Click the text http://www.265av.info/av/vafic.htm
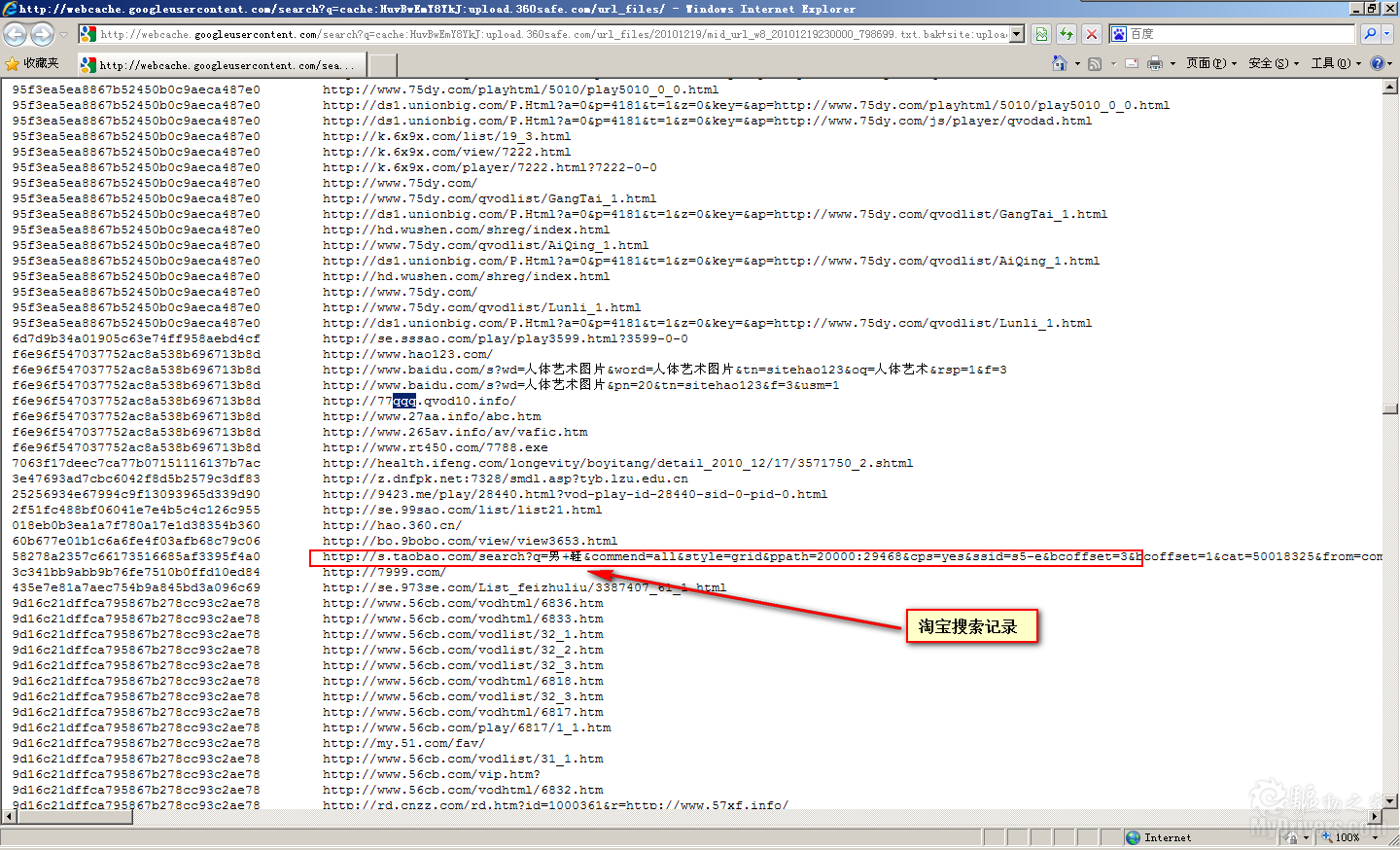The image size is (1400, 850). (455, 432)
